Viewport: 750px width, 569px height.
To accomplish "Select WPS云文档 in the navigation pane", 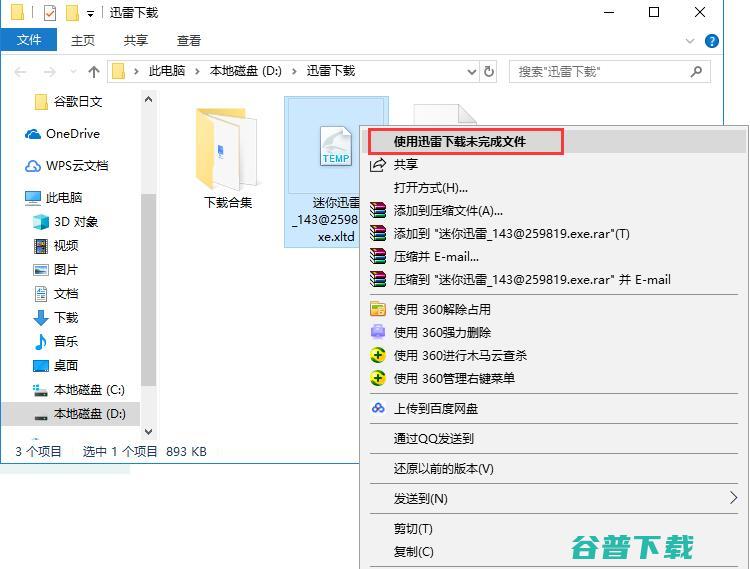I will pyautogui.click(x=66, y=166).
